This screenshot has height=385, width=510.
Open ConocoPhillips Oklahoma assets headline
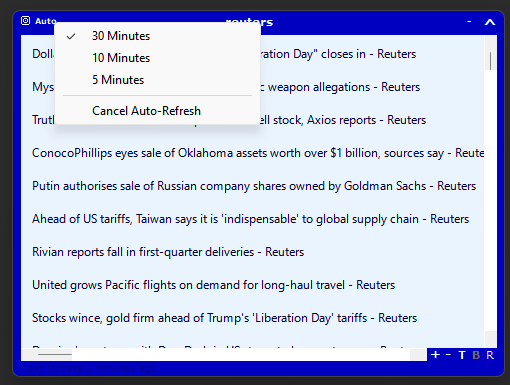point(258,153)
